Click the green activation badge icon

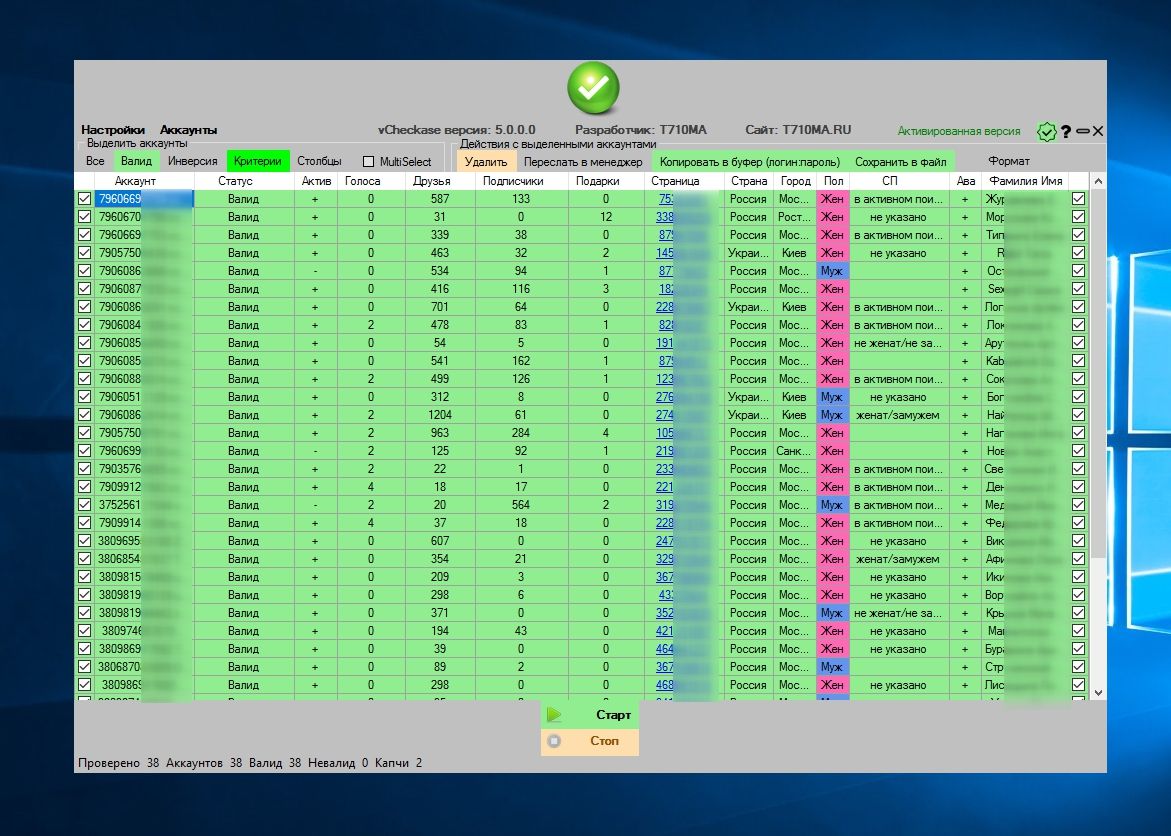(1046, 131)
